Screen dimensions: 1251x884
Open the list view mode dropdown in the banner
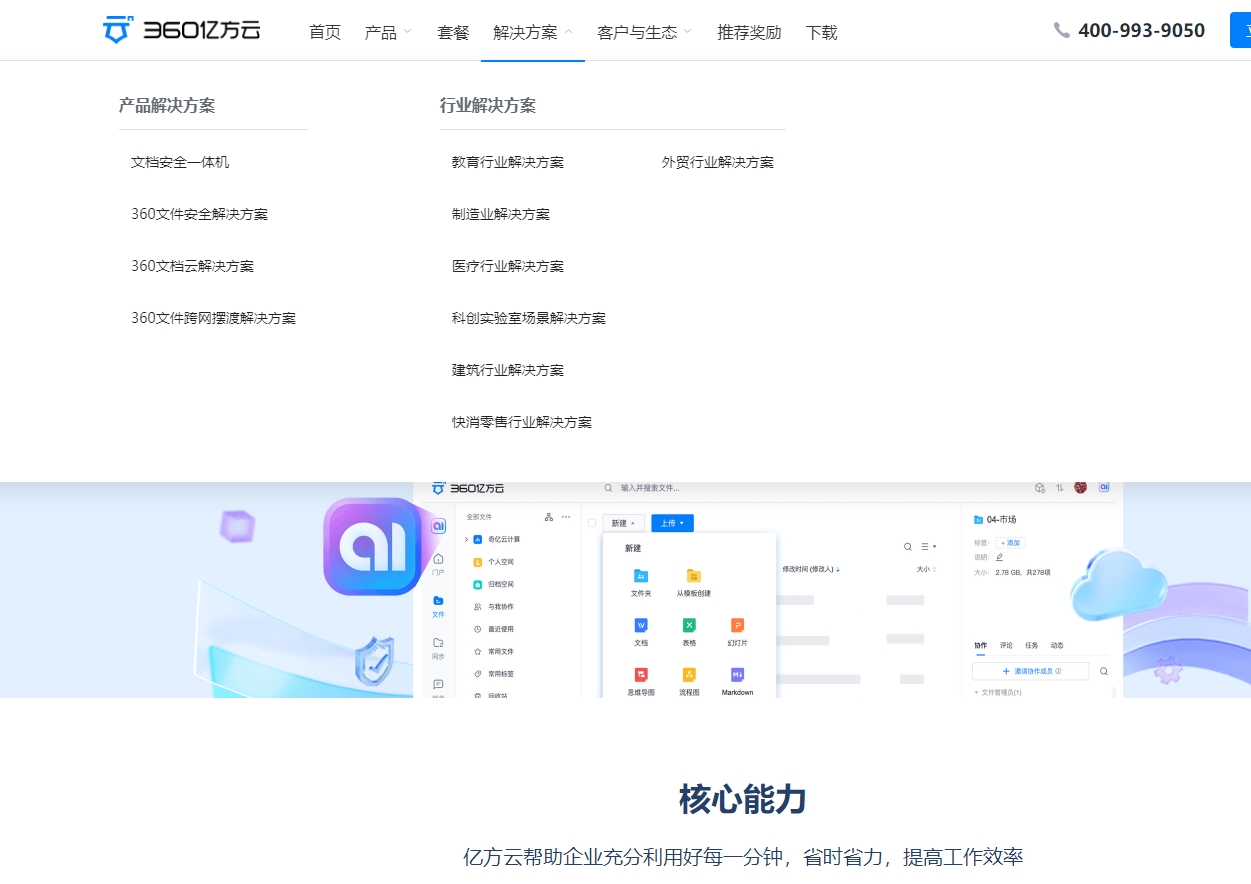click(929, 547)
